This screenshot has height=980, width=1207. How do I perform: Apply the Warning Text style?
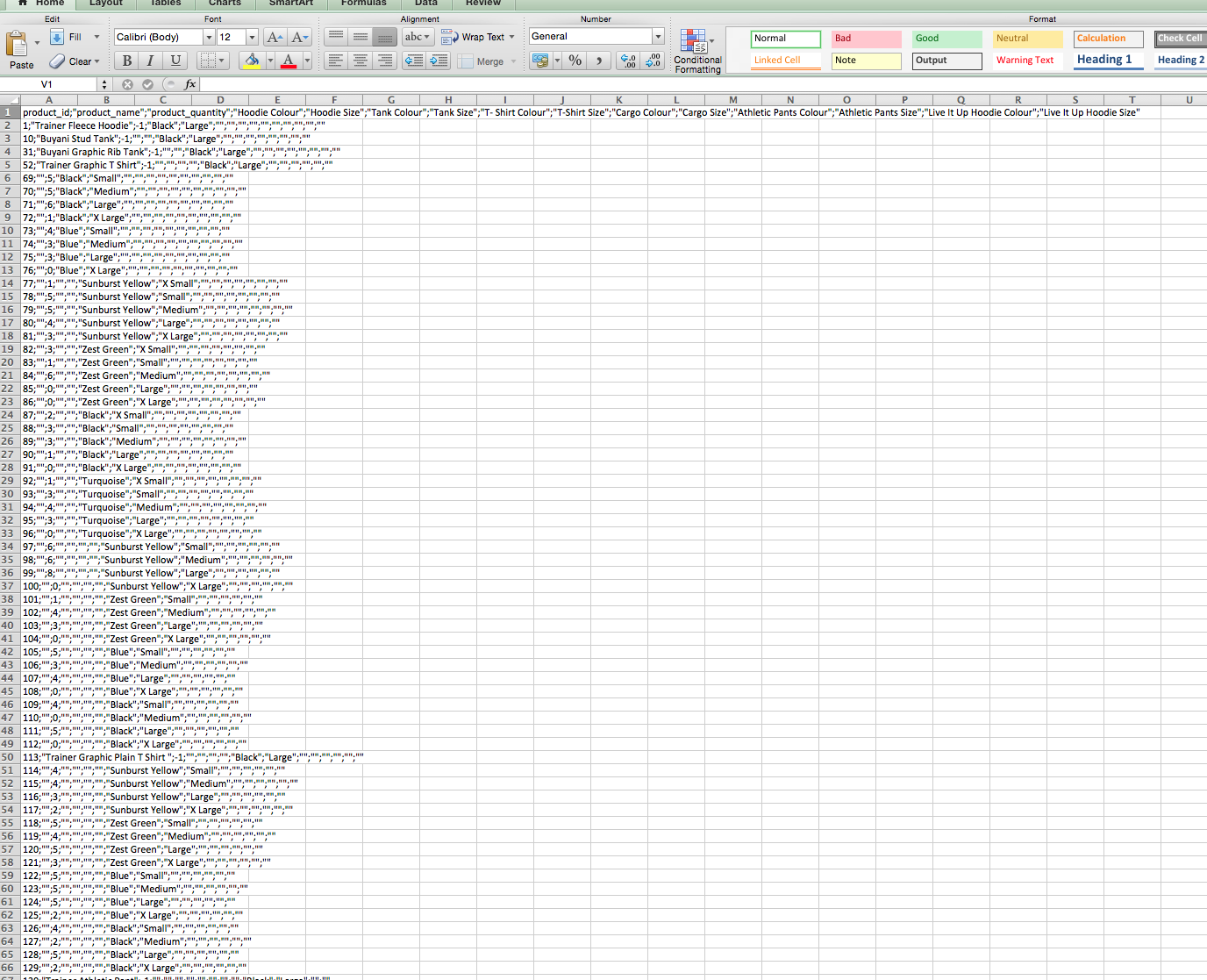click(1028, 61)
